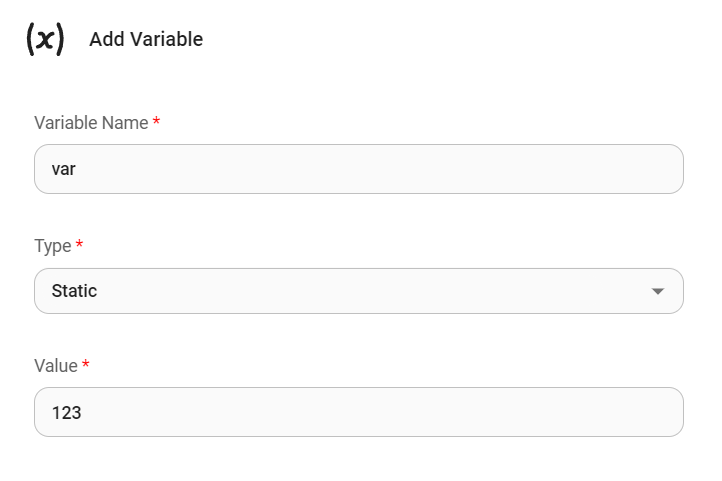722x481 pixels.
Task: Click the italic x inside the parentheses icon
Action: 45,39
